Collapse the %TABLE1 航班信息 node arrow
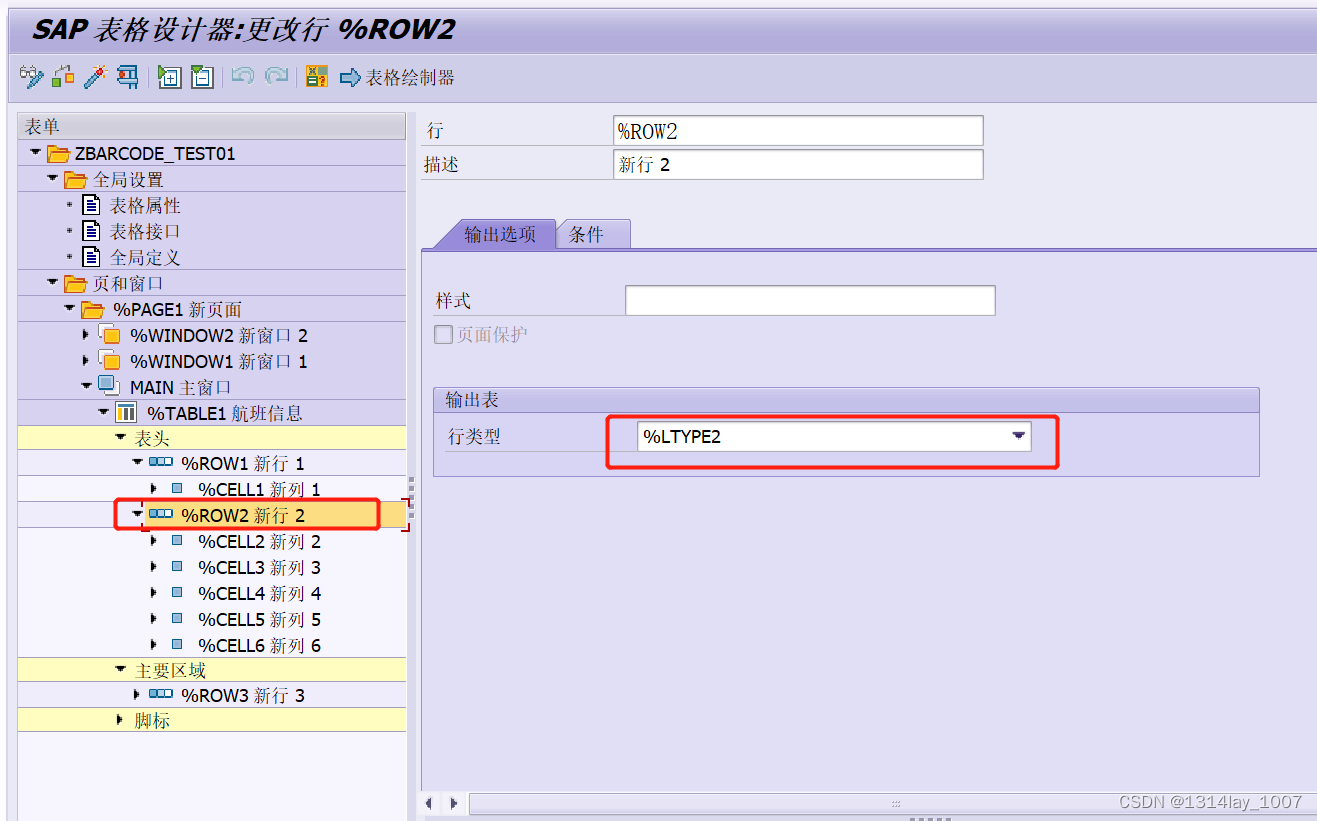The width and height of the screenshot is (1317, 821). point(104,411)
